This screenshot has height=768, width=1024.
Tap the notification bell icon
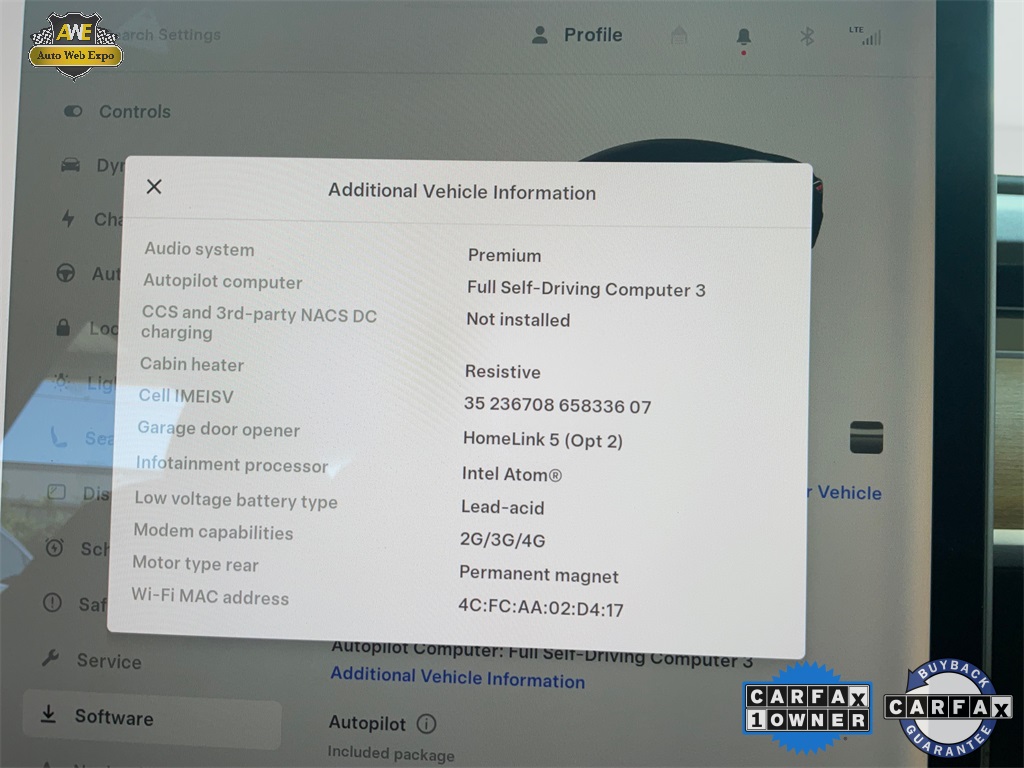743,37
